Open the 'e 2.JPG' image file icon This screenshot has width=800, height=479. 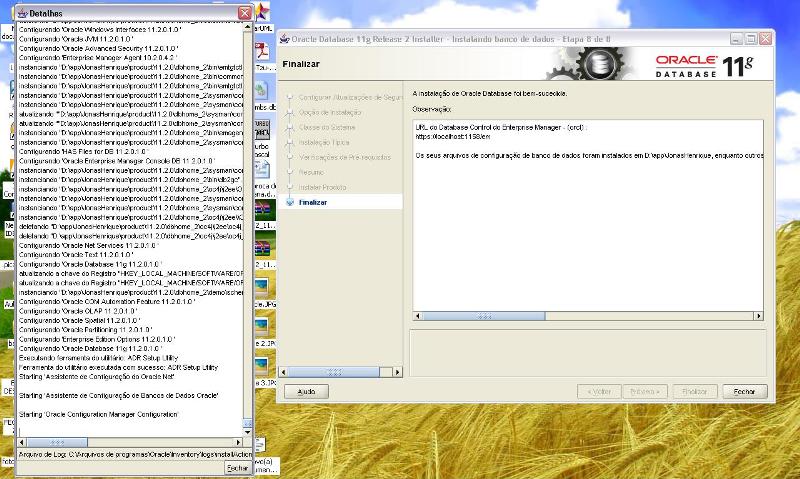(x=262, y=326)
